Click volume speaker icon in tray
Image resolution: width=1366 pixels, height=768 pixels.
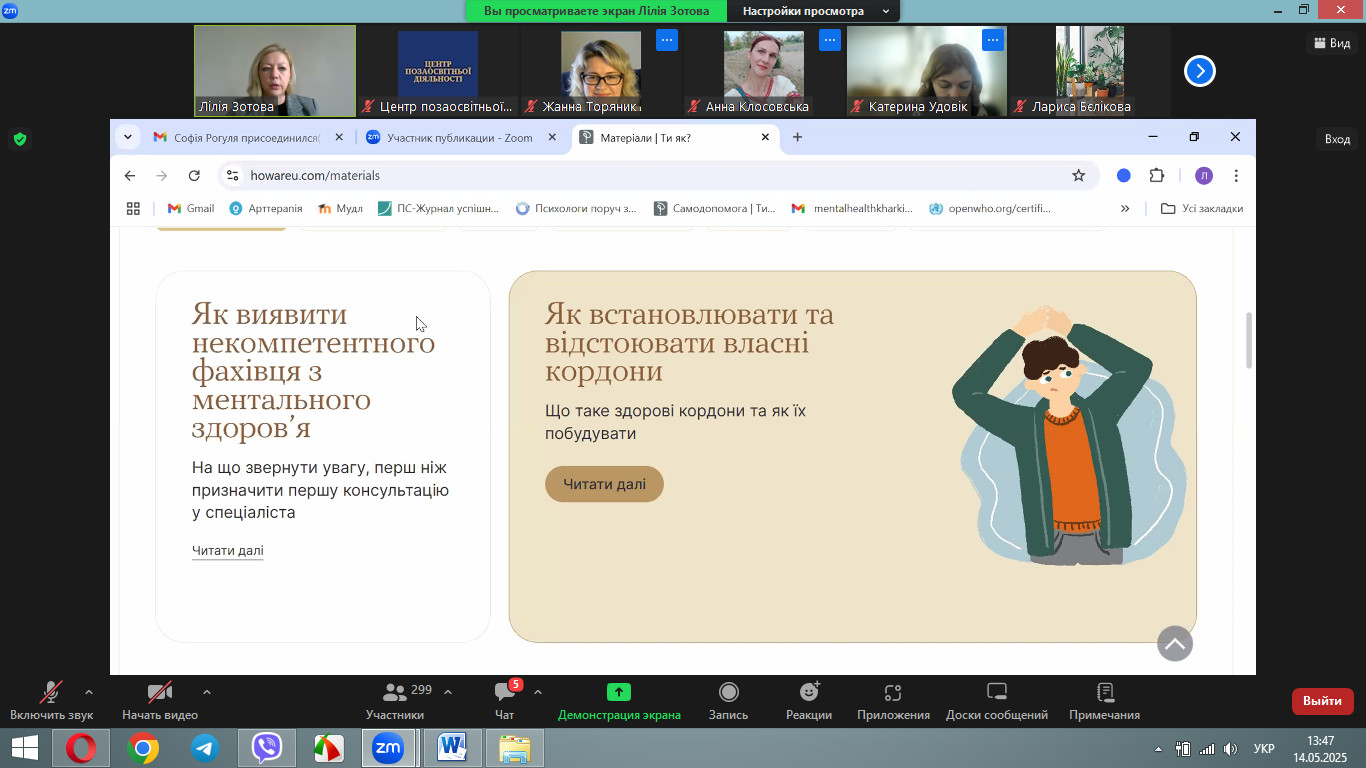1230,749
